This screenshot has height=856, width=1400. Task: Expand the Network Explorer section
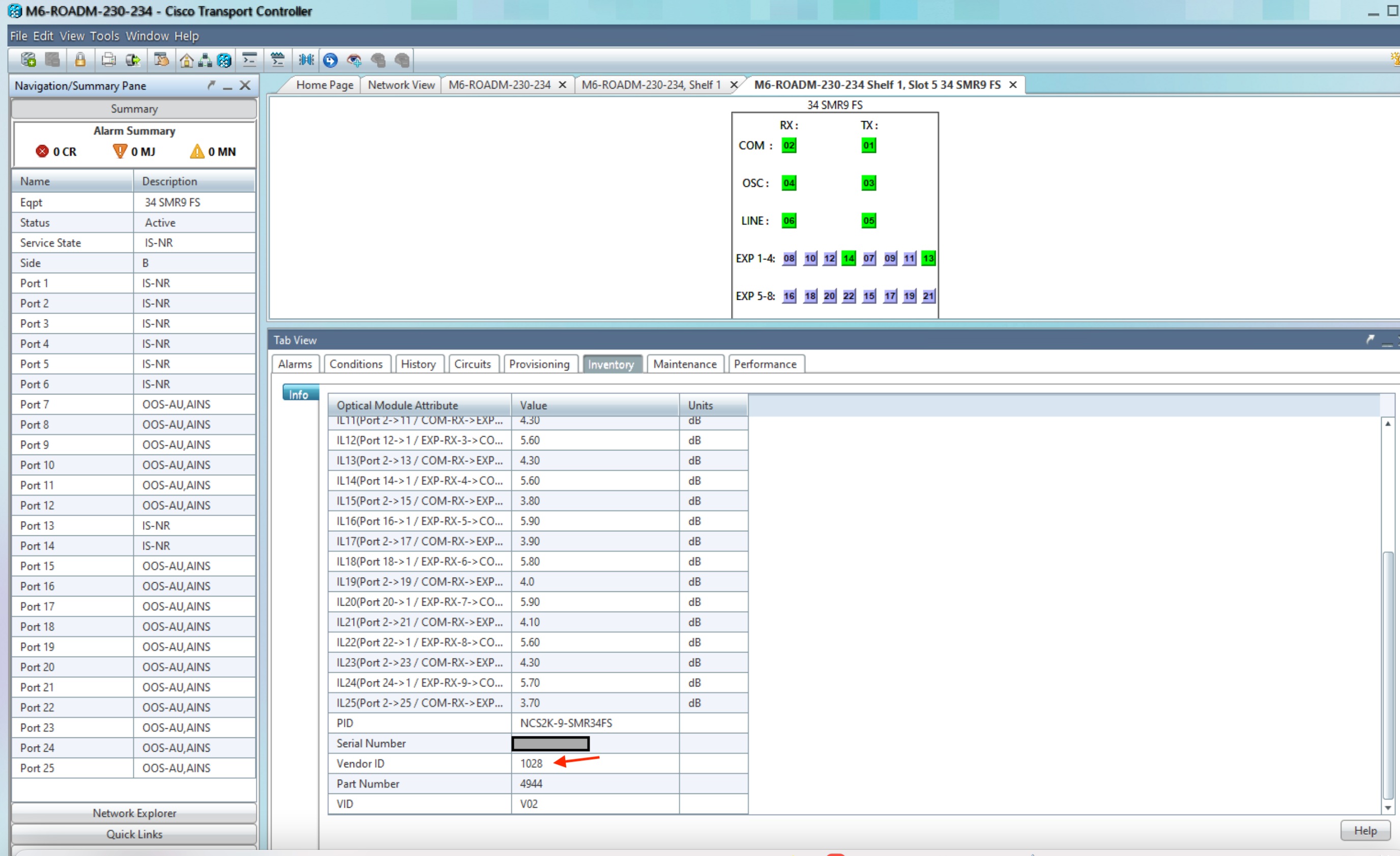tap(134, 813)
